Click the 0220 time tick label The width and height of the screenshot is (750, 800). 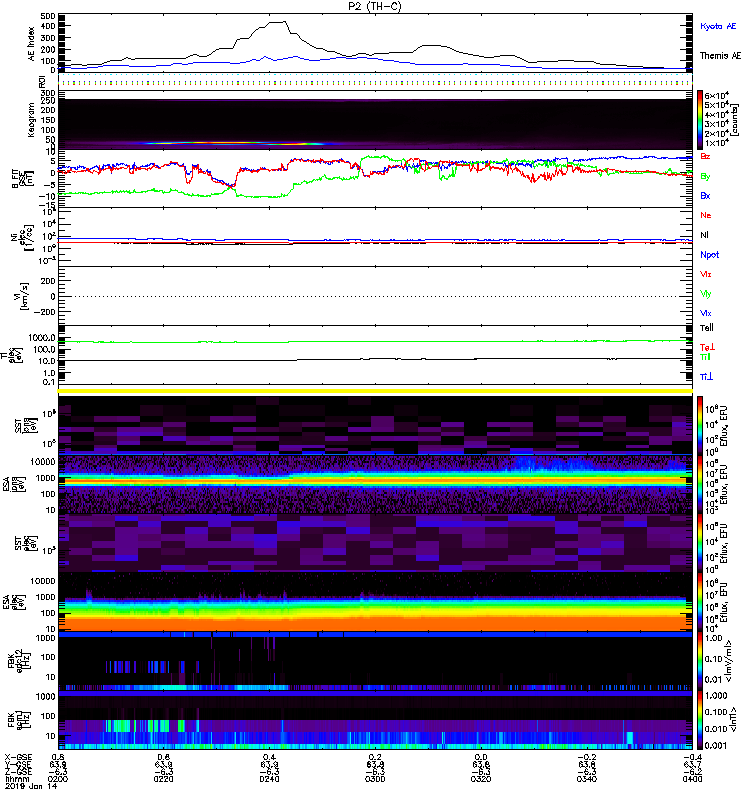click(163, 779)
